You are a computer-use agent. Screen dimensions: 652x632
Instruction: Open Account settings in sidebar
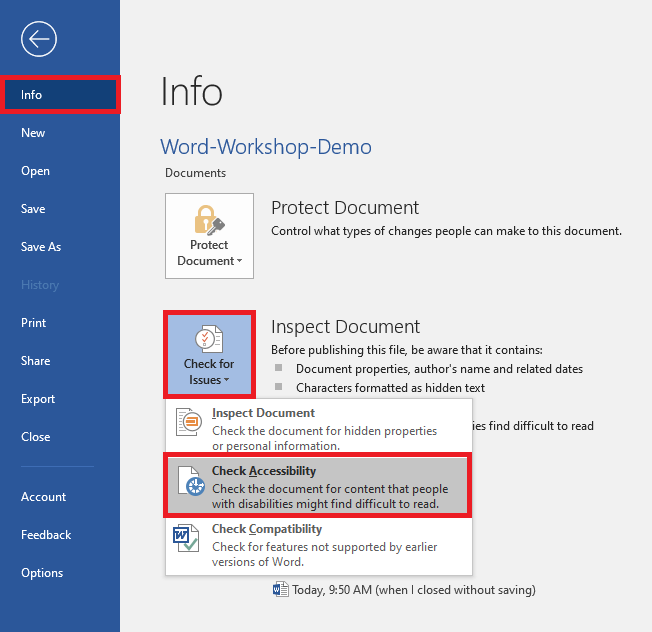(x=44, y=497)
